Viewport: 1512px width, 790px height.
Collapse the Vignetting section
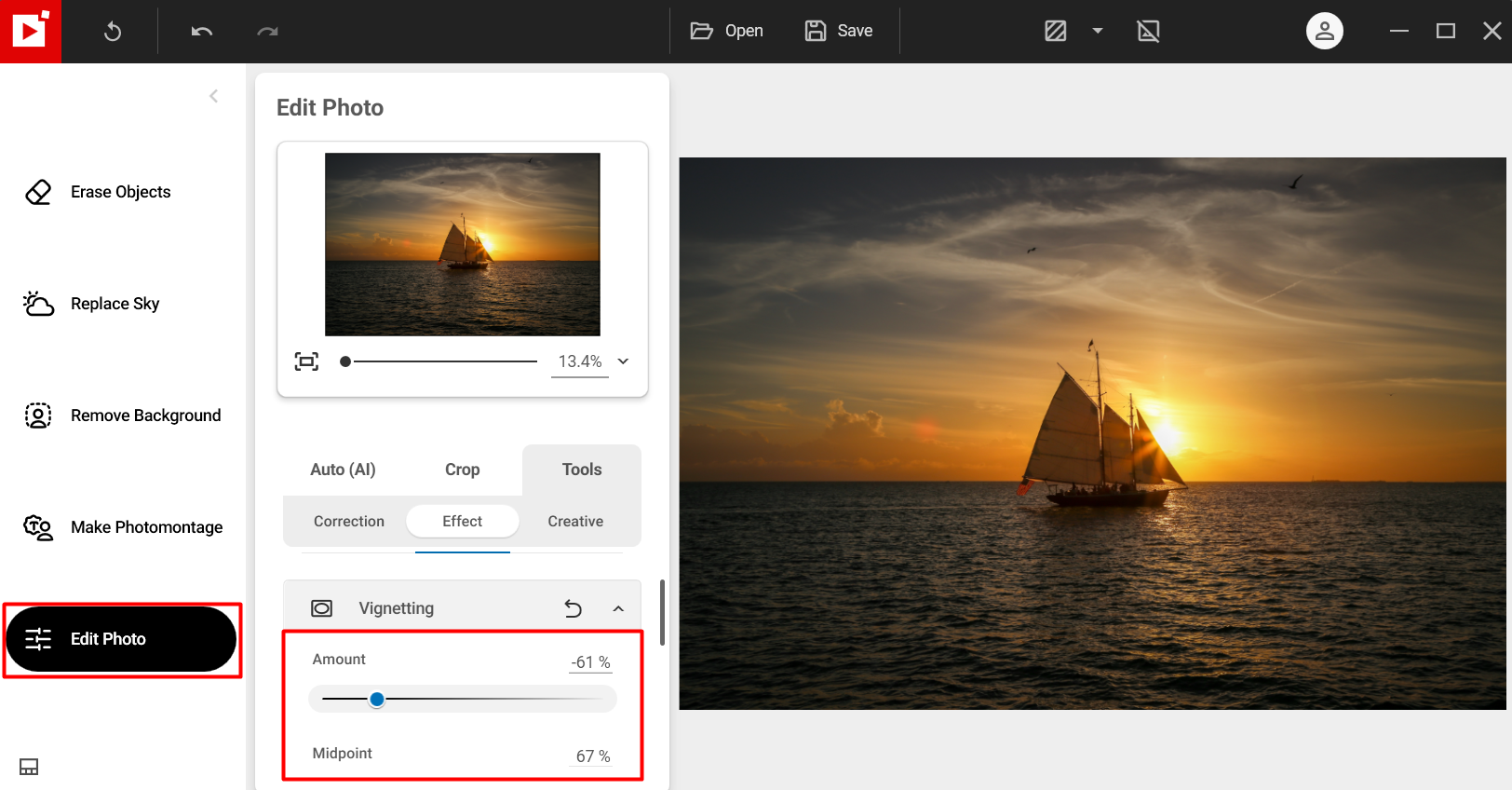618,608
